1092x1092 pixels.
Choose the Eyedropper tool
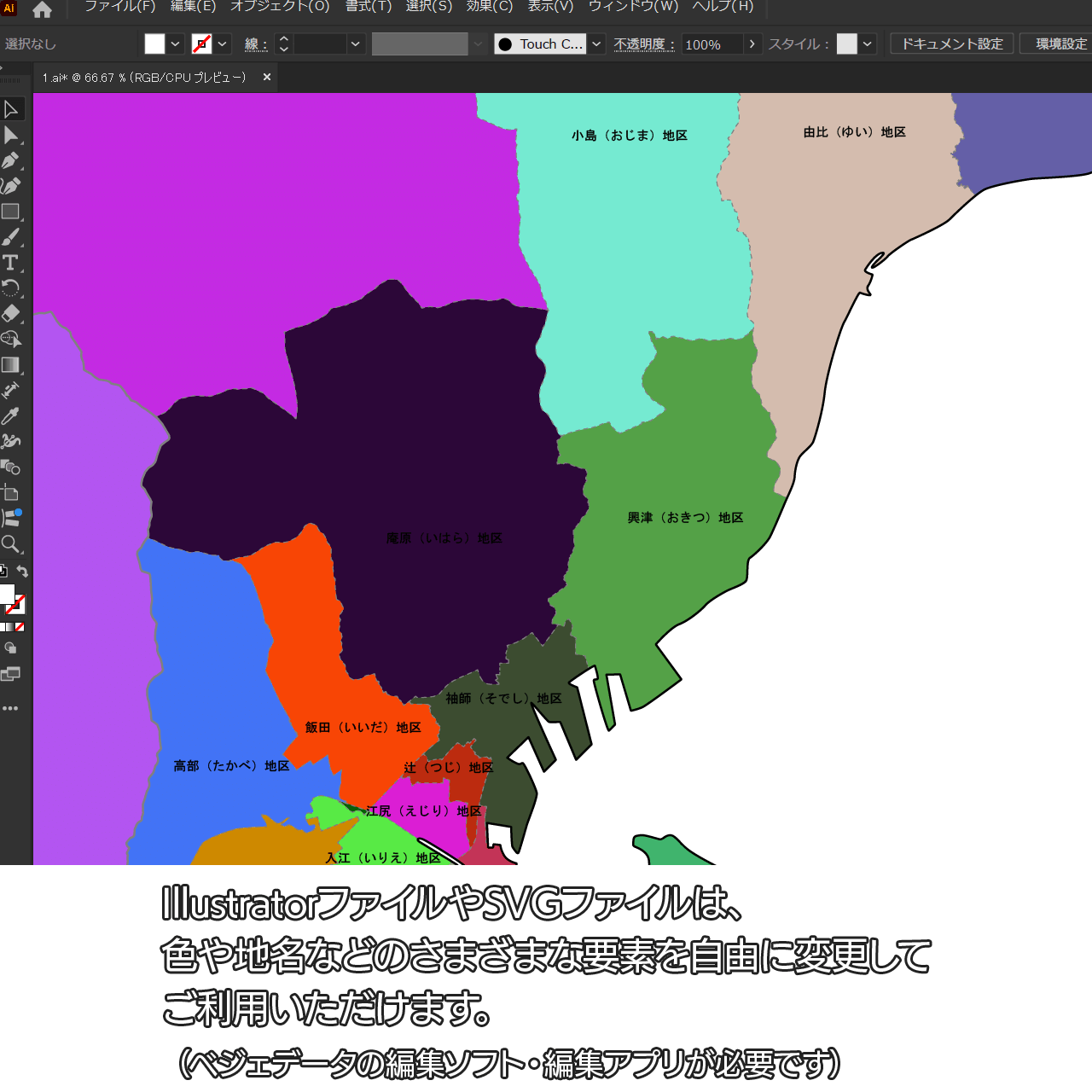click(11, 416)
